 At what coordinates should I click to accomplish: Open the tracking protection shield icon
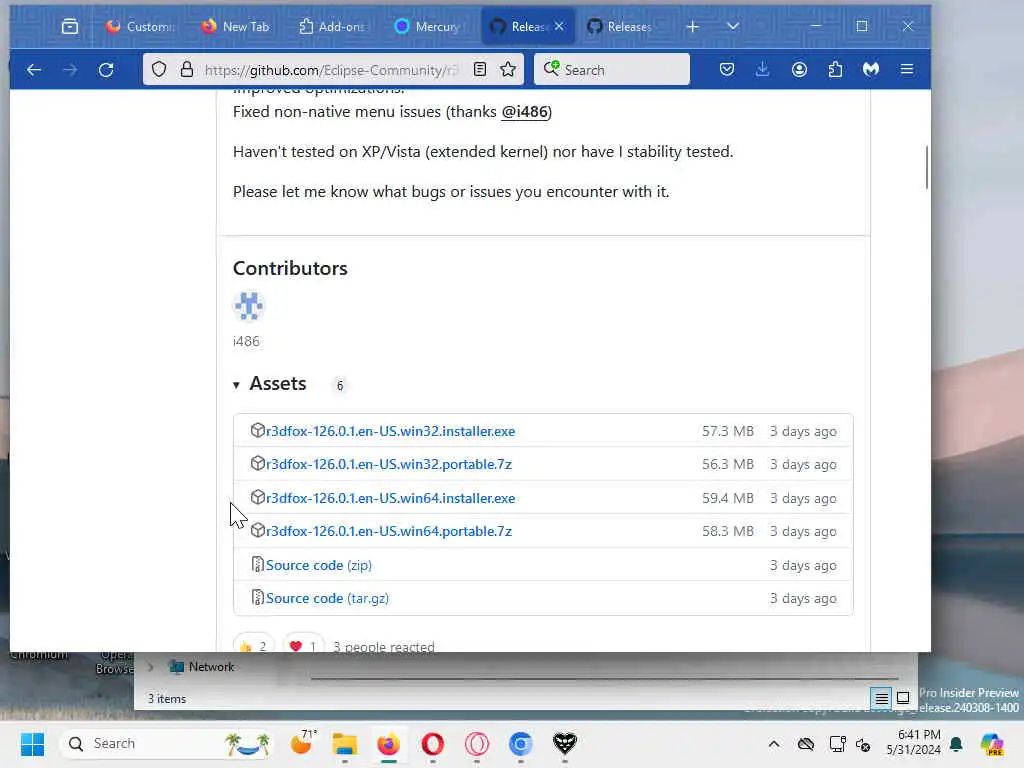[x=159, y=69]
